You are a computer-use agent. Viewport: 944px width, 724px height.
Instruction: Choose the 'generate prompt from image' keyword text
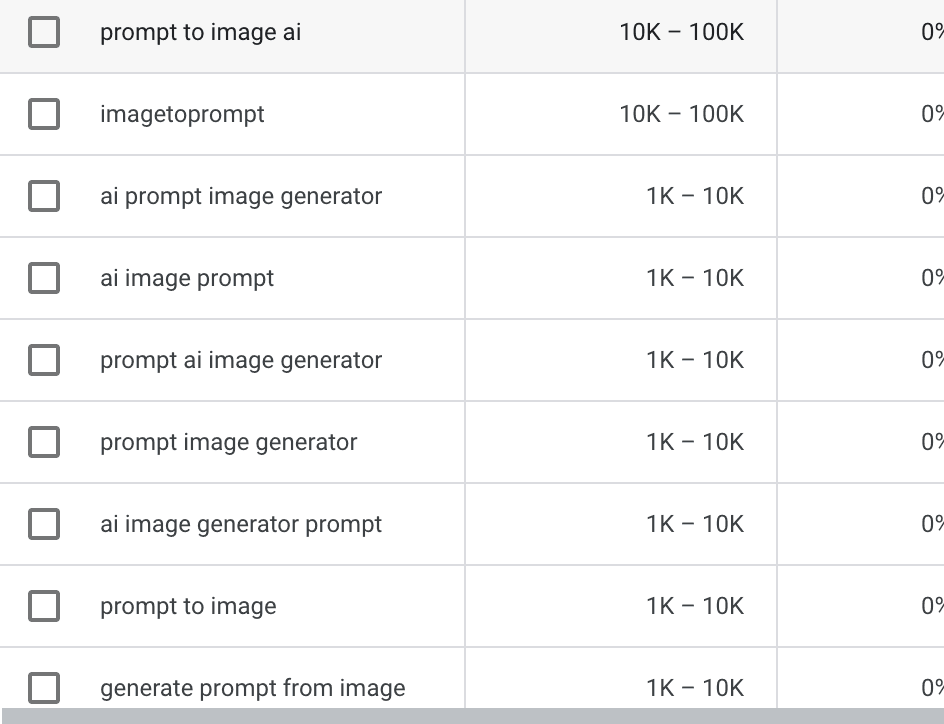tap(252, 688)
